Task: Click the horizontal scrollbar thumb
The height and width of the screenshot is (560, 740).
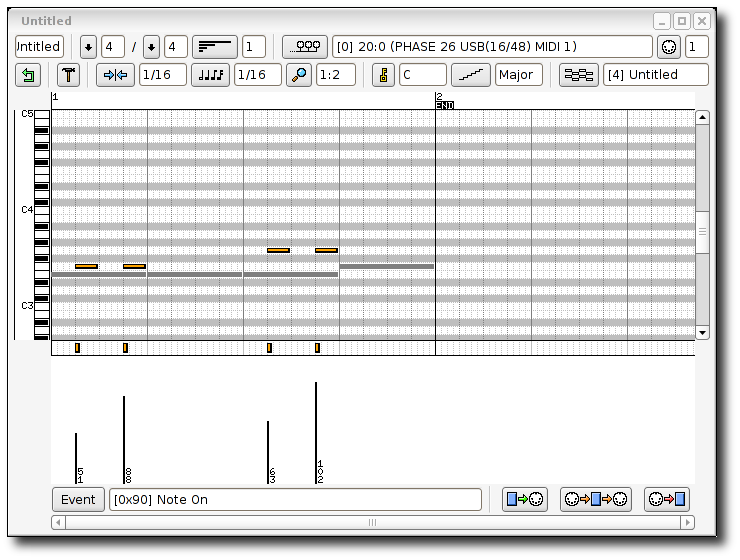Action: point(373,522)
